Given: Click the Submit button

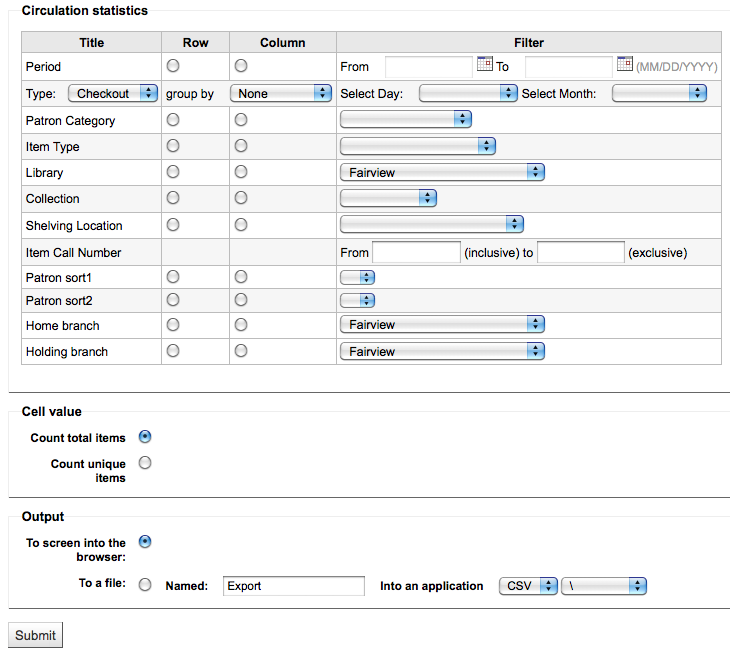Looking at the screenshot, I should coord(35,635).
